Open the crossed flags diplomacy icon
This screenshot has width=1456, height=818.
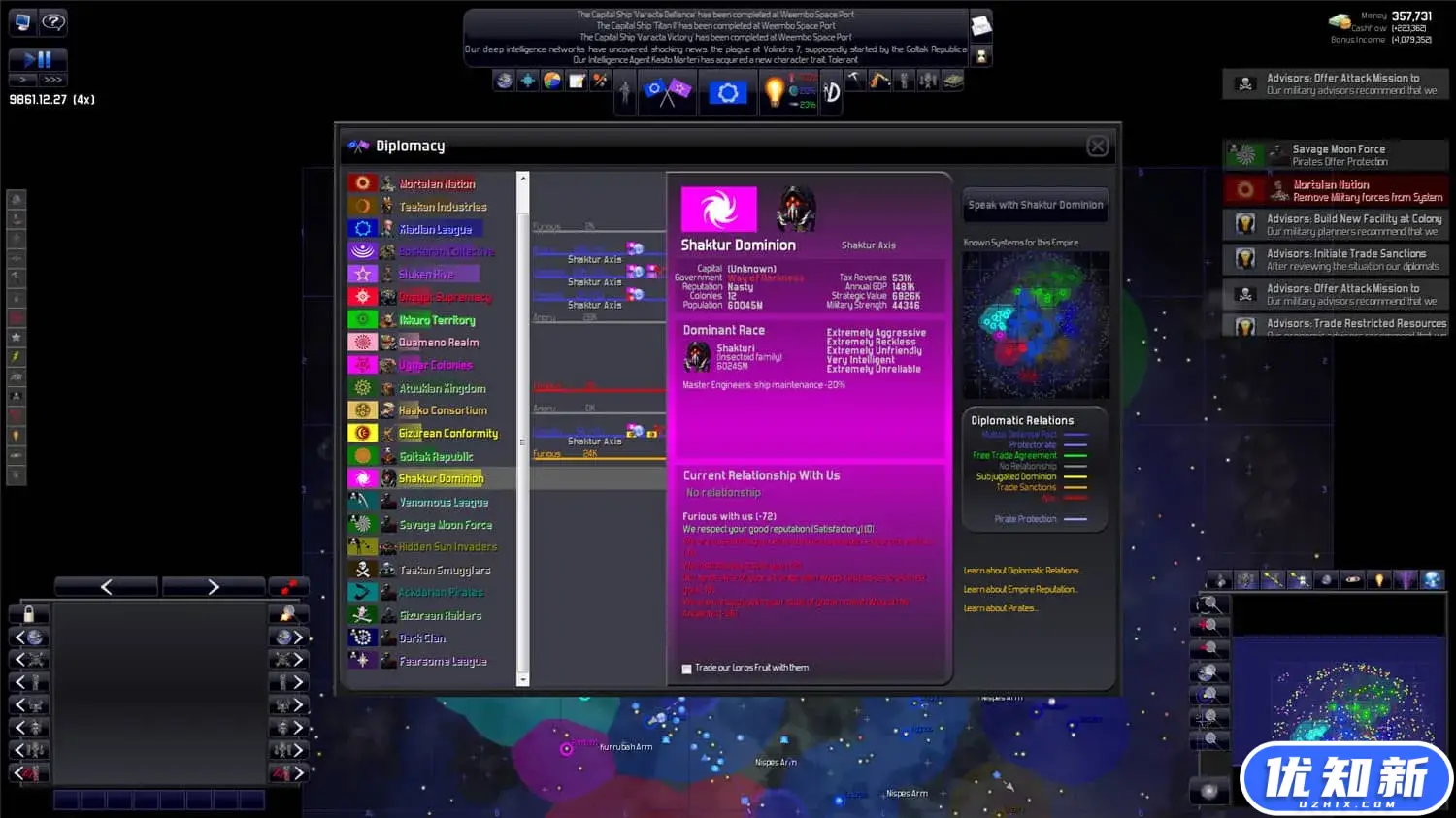point(666,92)
